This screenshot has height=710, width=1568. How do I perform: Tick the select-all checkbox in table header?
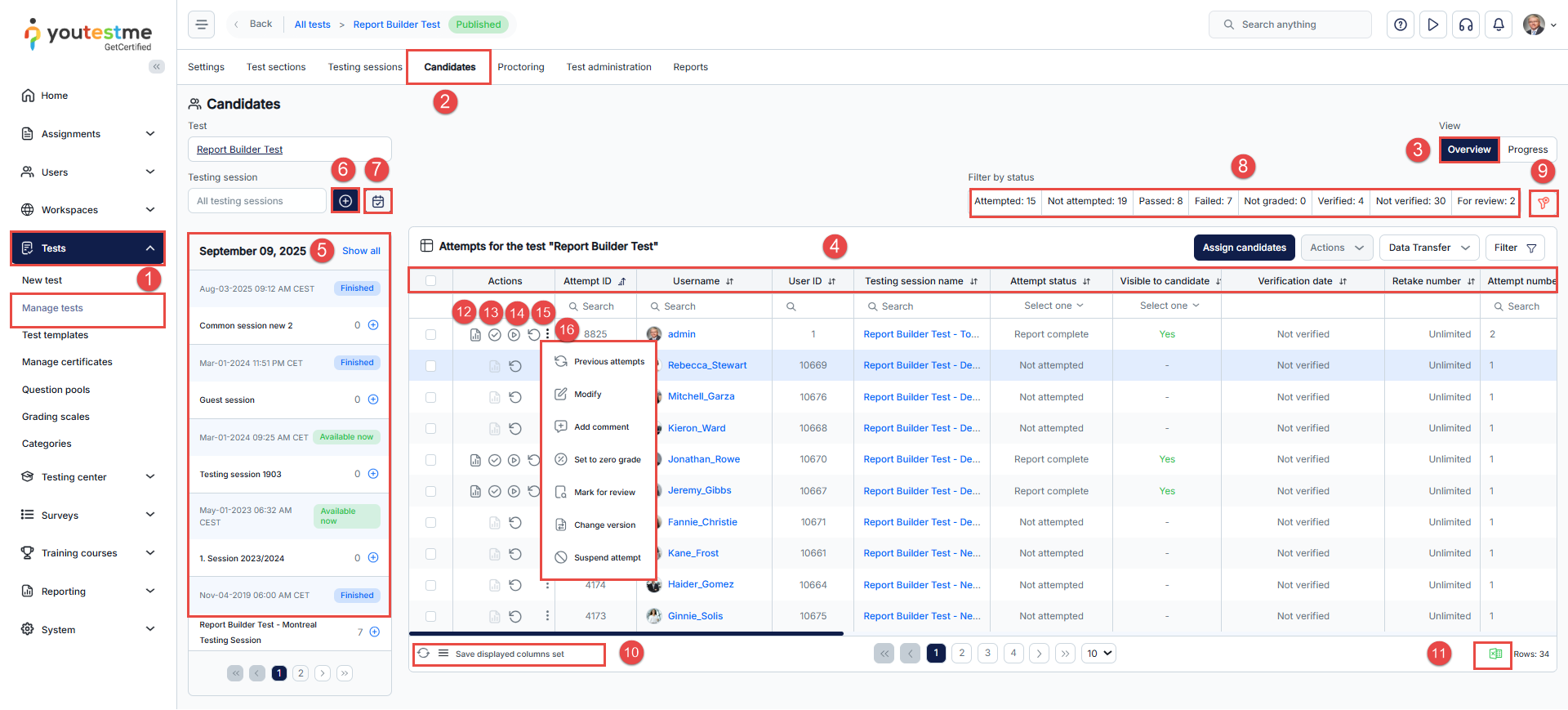point(430,281)
